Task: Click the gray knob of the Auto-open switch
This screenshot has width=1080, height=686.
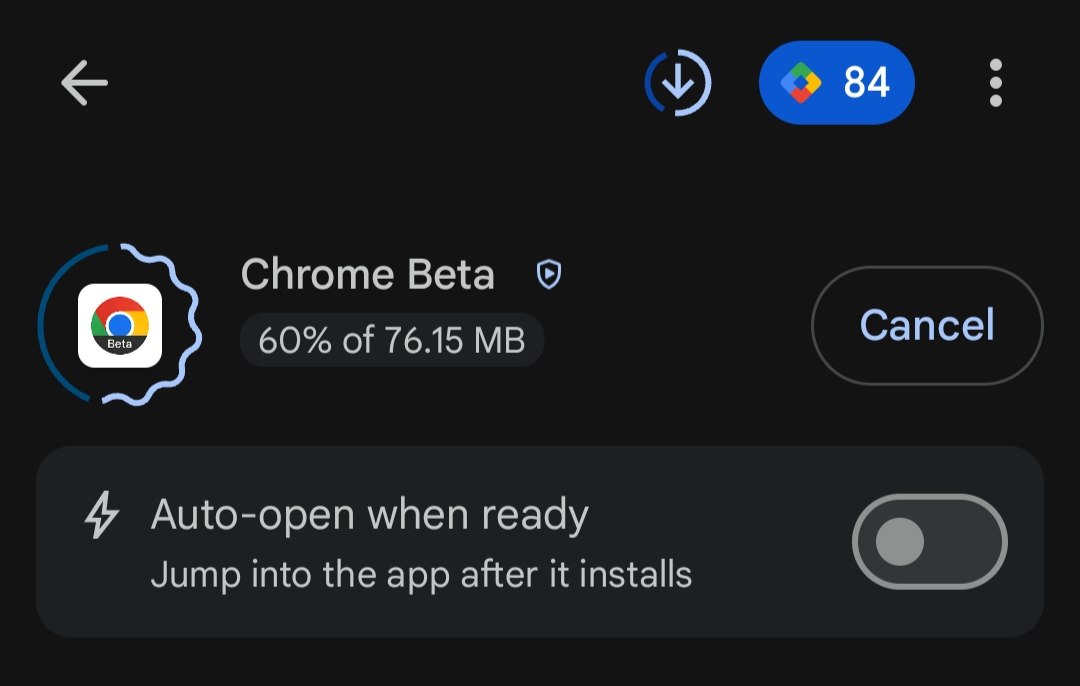Action: point(899,542)
